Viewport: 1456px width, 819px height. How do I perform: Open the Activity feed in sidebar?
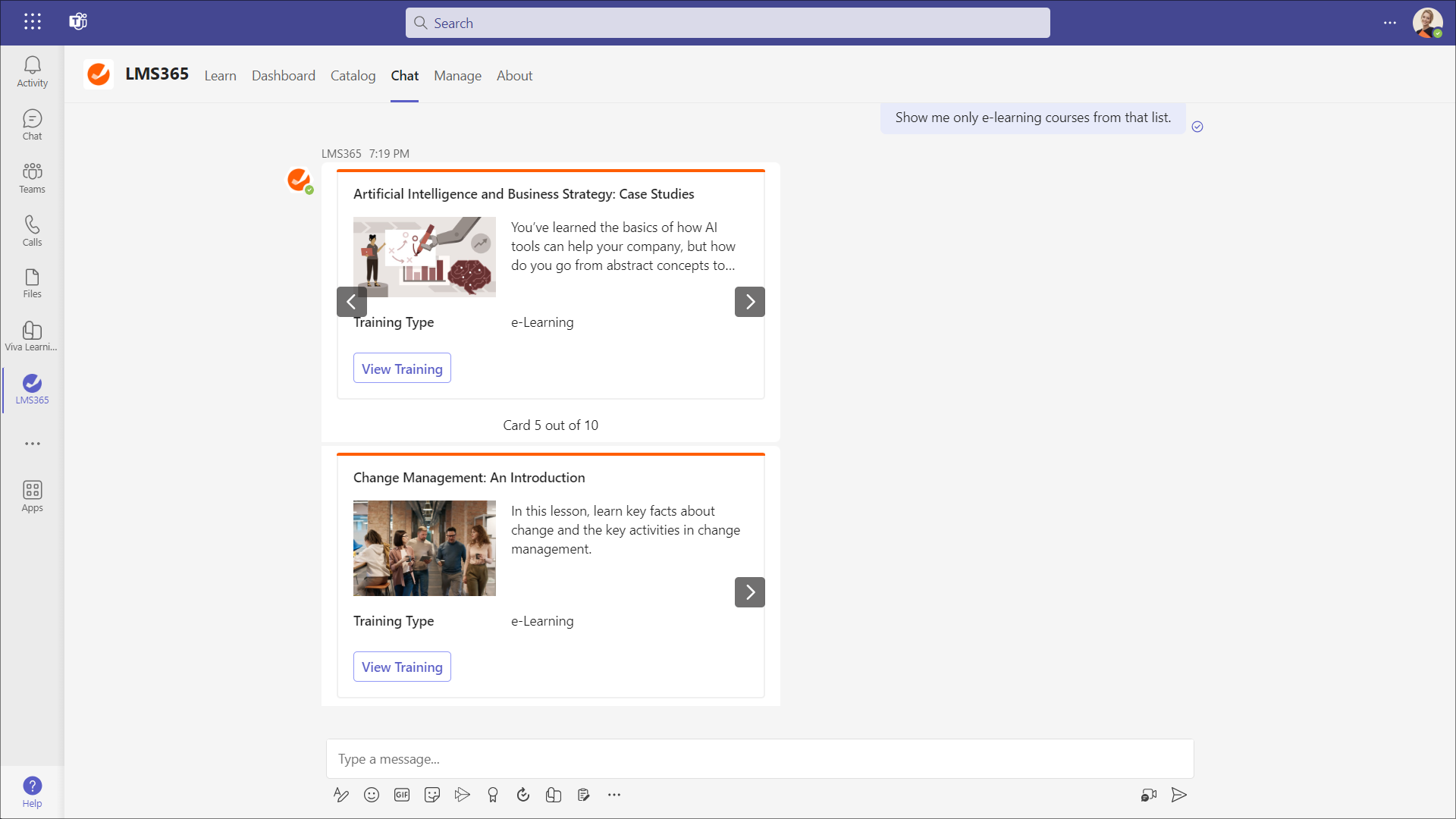coord(32,72)
